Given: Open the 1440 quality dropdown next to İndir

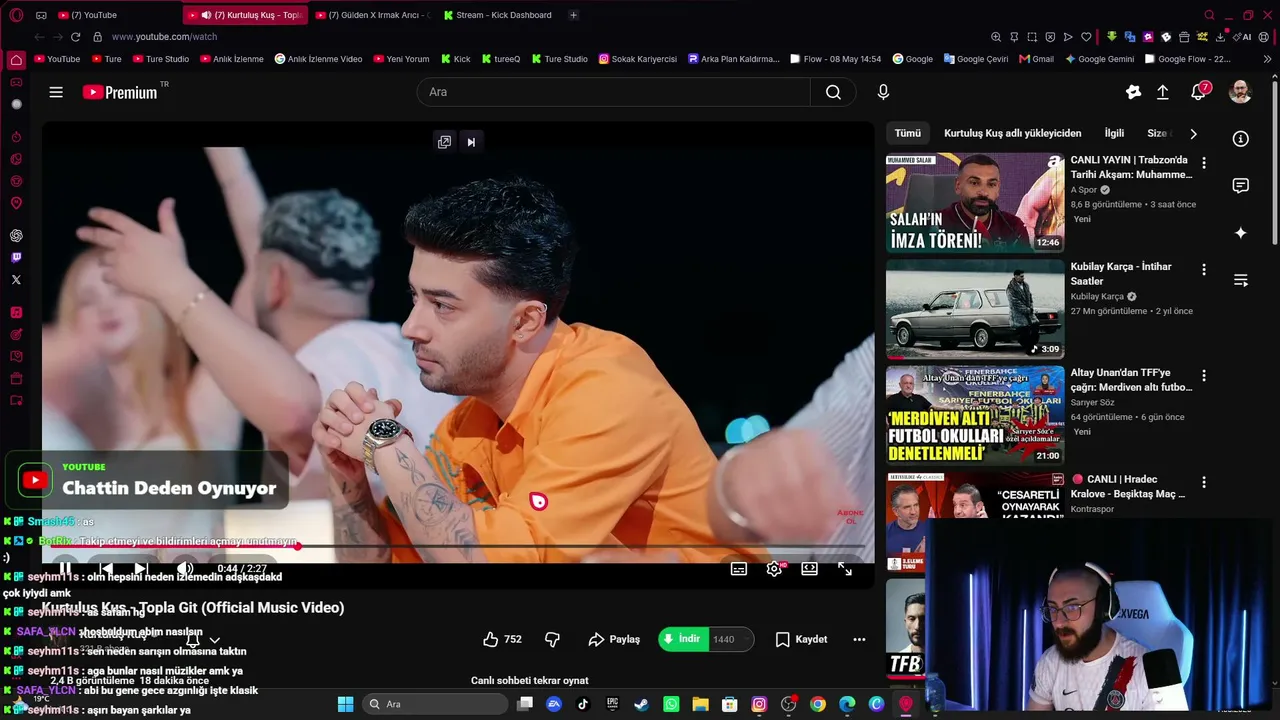Looking at the screenshot, I should (731, 639).
